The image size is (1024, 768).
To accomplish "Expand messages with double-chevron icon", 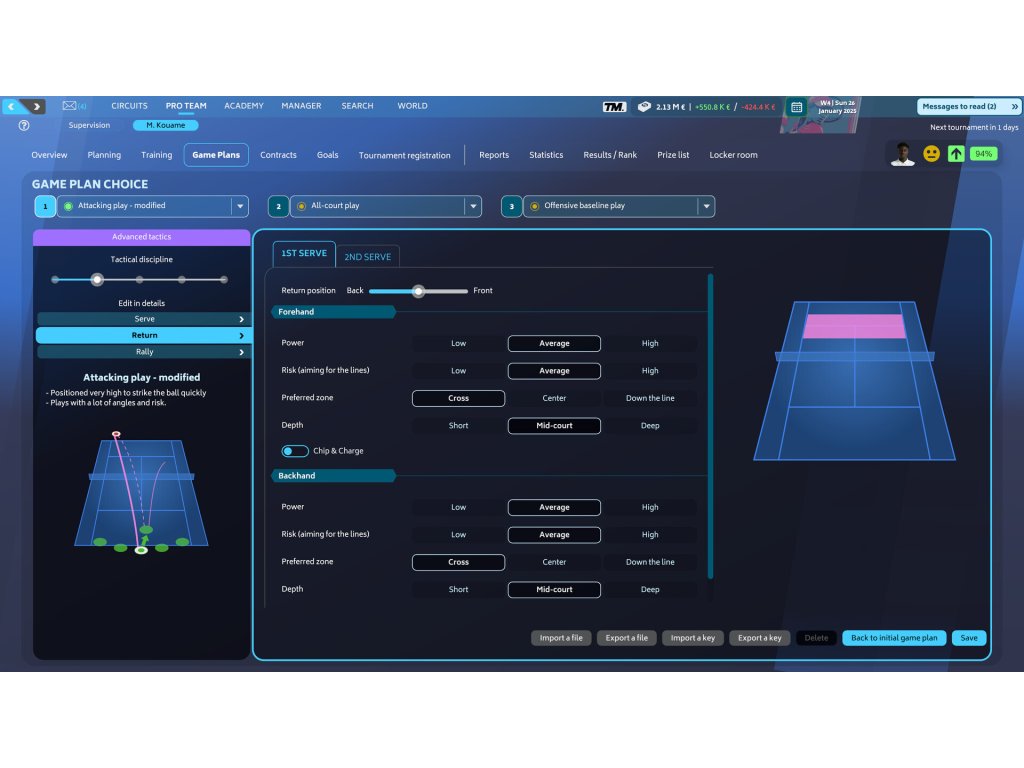I will pos(1014,106).
